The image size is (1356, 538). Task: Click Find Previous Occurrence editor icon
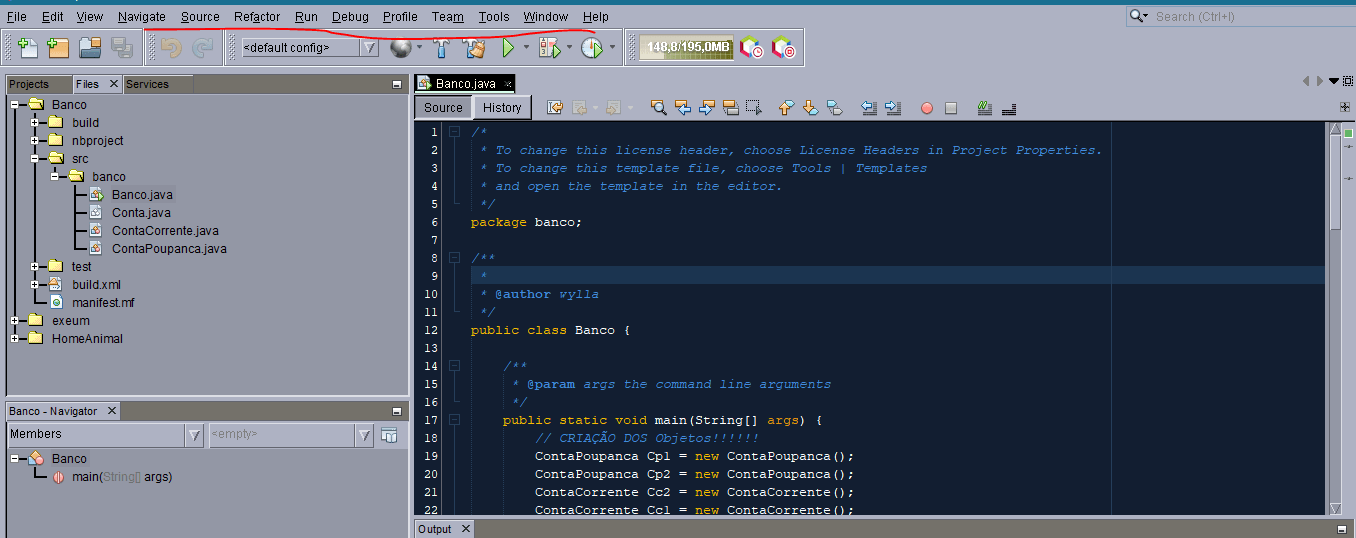pos(683,107)
